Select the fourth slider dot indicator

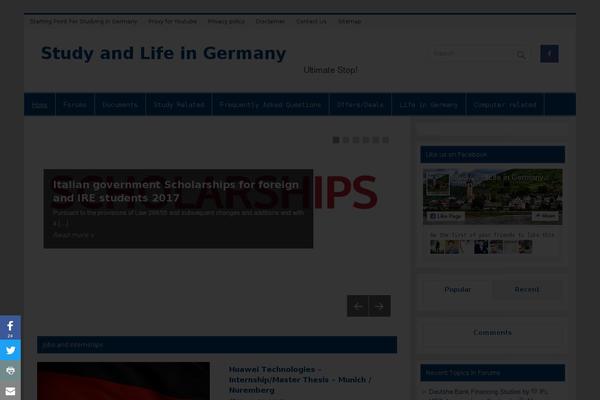366,140
